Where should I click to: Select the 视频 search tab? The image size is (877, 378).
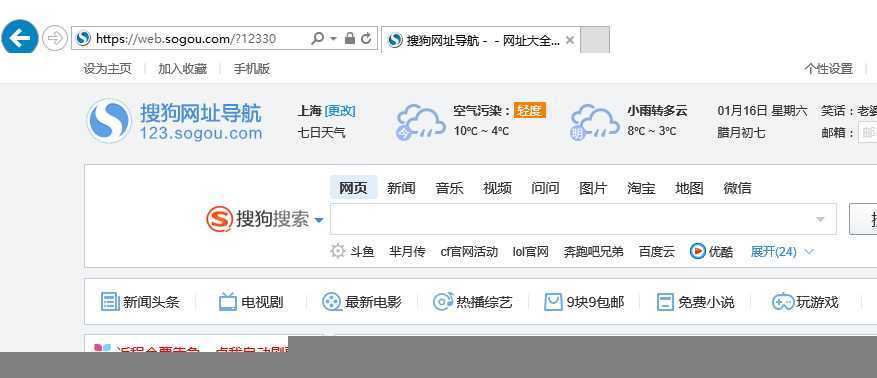(x=497, y=188)
